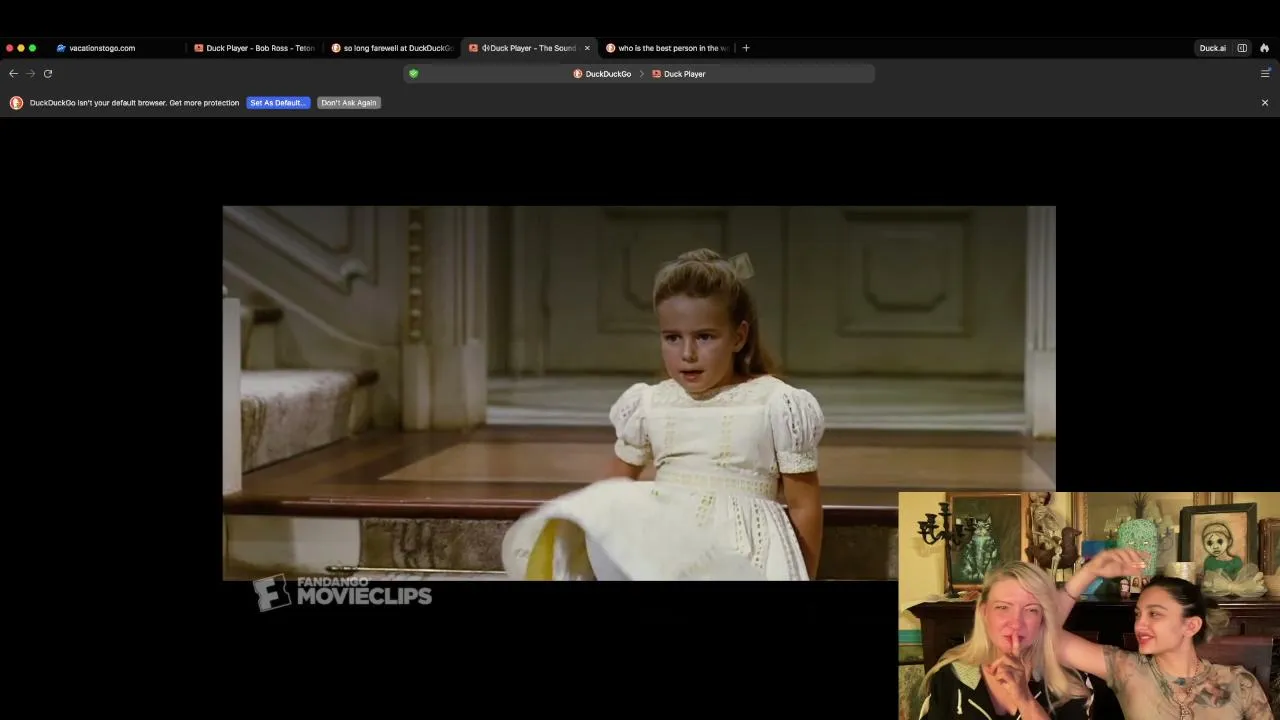Viewport: 1280px width, 720px height.
Task: Select the Duck Player The Sound tab
Action: point(530,48)
